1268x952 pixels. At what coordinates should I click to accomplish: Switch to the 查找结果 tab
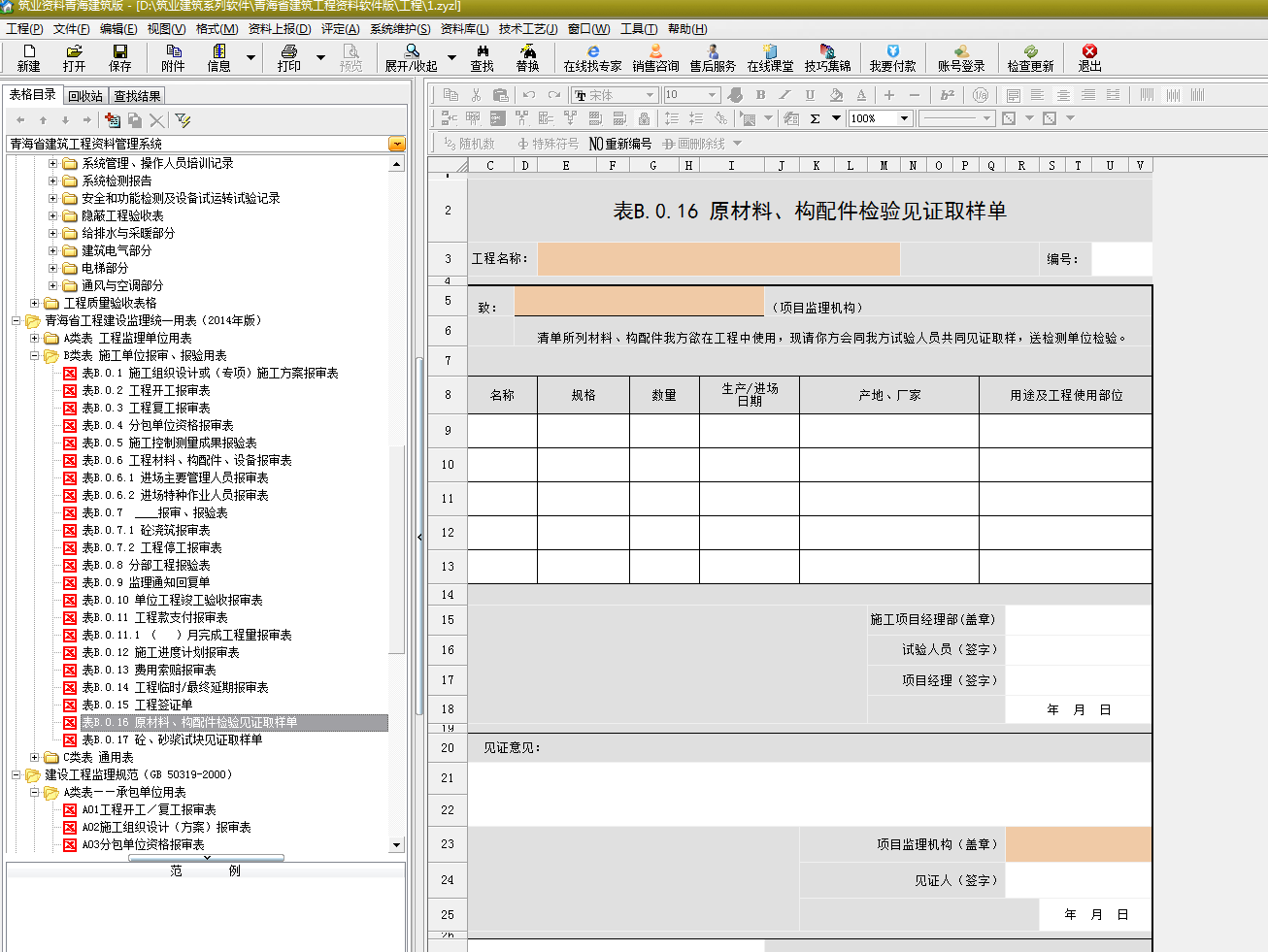(x=137, y=96)
